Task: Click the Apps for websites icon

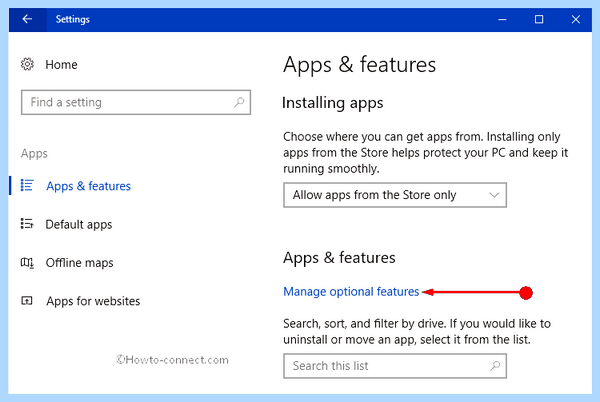Action: point(27,301)
